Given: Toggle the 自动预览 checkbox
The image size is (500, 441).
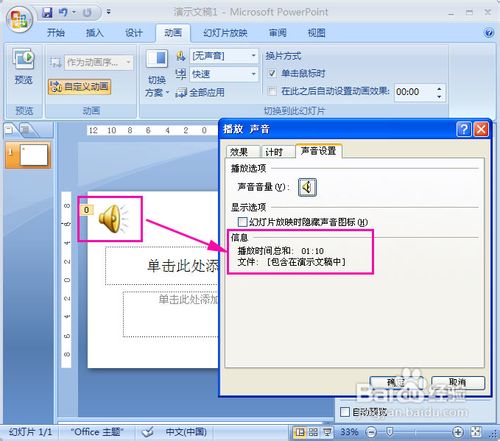Looking at the screenshot, I should coord(345,412).
